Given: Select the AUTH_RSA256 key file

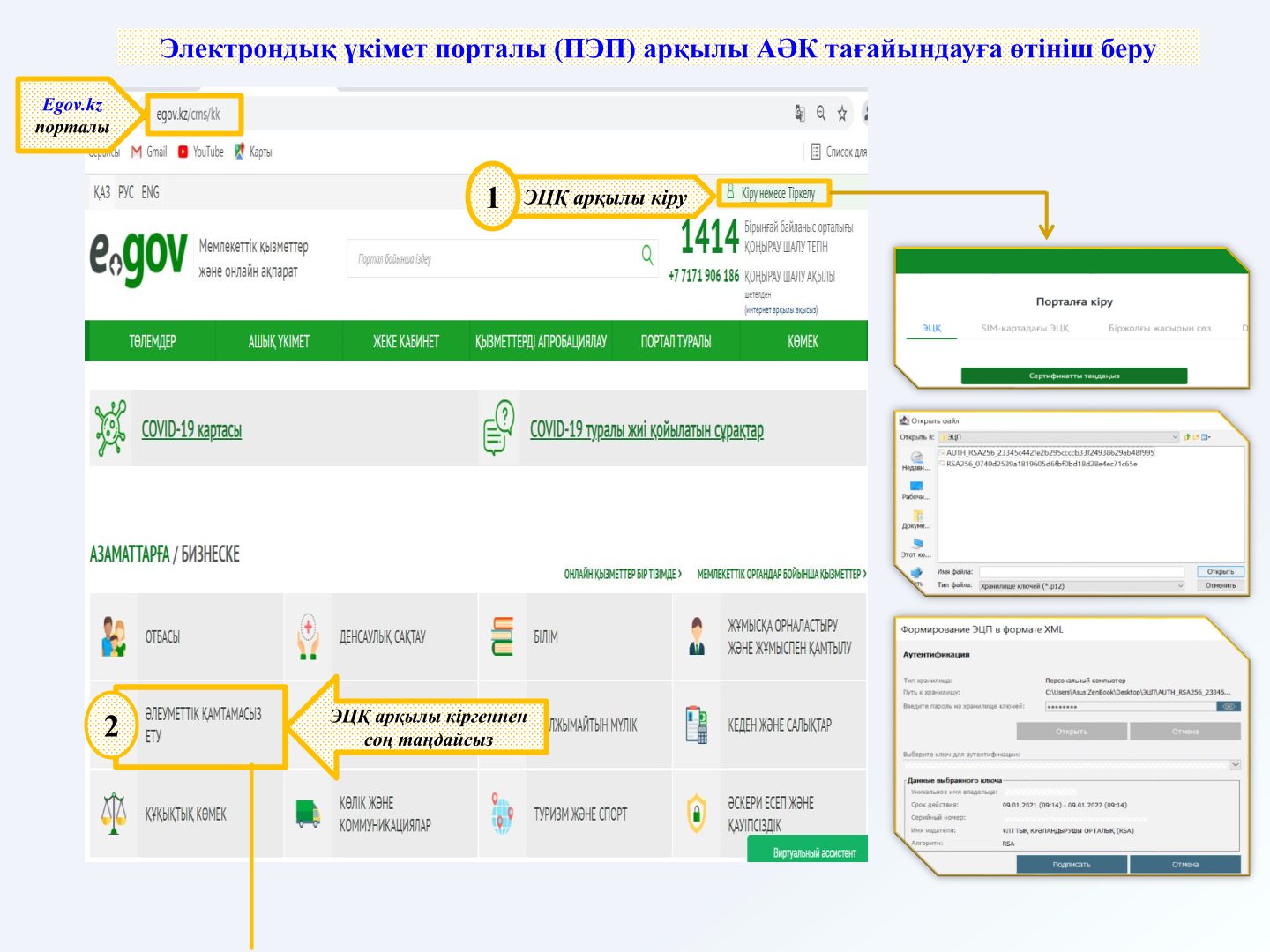Looking at the screenshot, I should coord(1050,452).
